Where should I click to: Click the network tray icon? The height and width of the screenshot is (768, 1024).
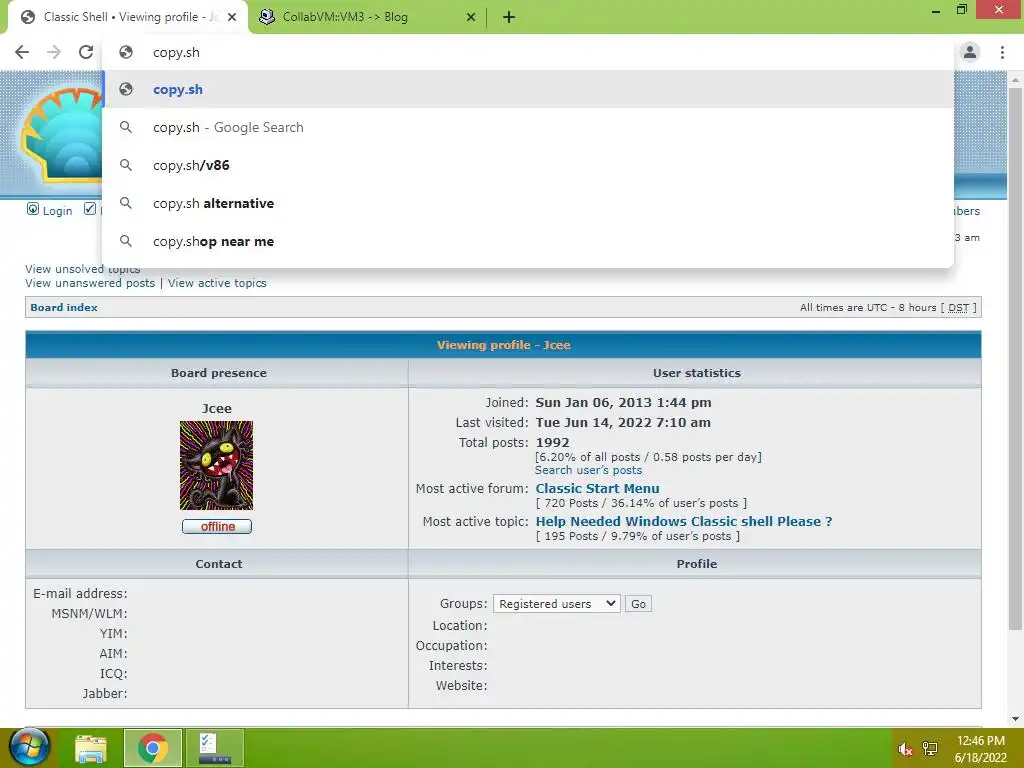click(930, 749)
